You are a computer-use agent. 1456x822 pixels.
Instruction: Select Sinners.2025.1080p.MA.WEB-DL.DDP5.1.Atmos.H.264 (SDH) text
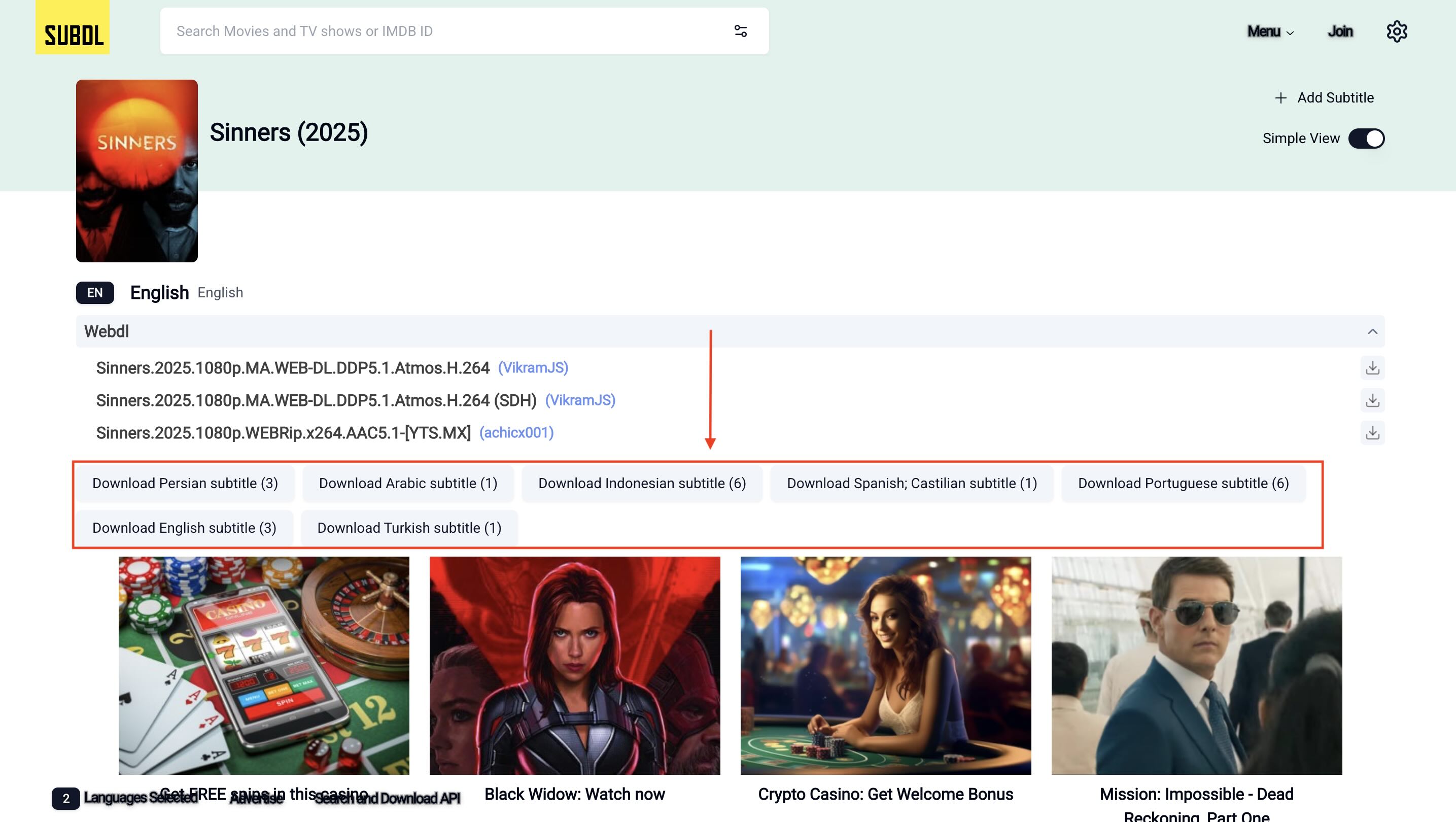[x=316, y=400]
